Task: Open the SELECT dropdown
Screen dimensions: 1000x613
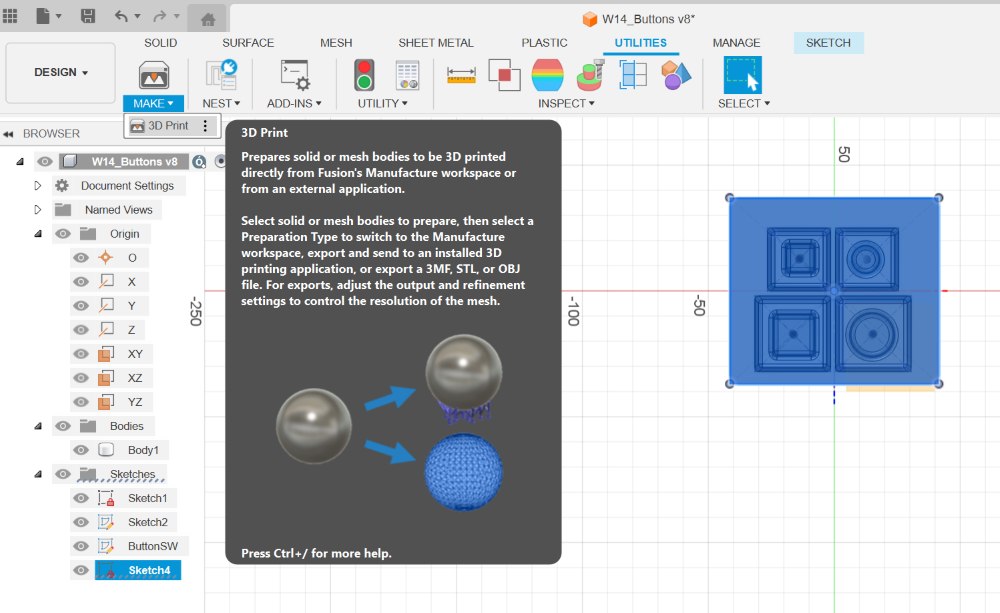Action: click(x=744, y=103)
